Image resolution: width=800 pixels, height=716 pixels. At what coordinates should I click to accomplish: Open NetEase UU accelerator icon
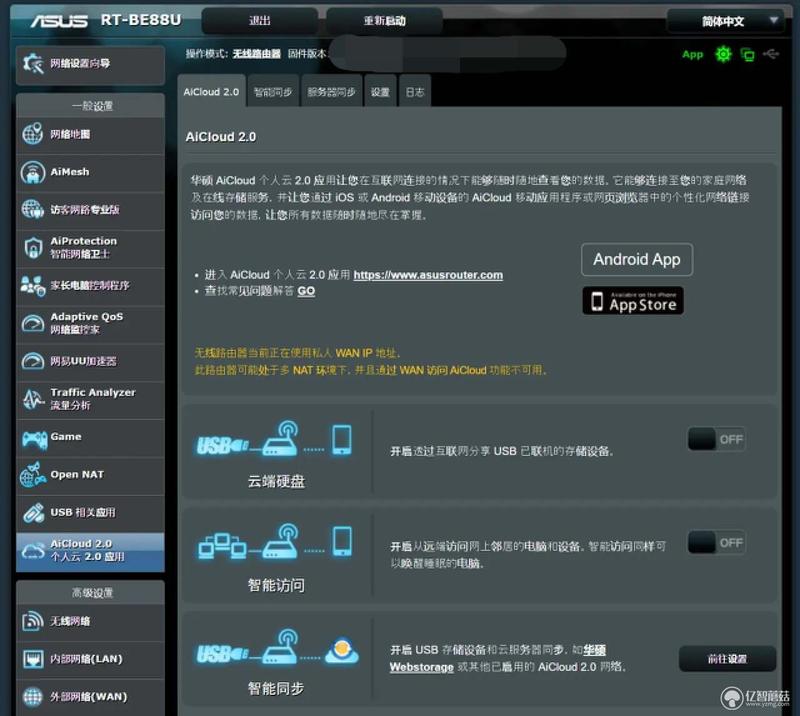pyautogui.click(x=32, y=361)
